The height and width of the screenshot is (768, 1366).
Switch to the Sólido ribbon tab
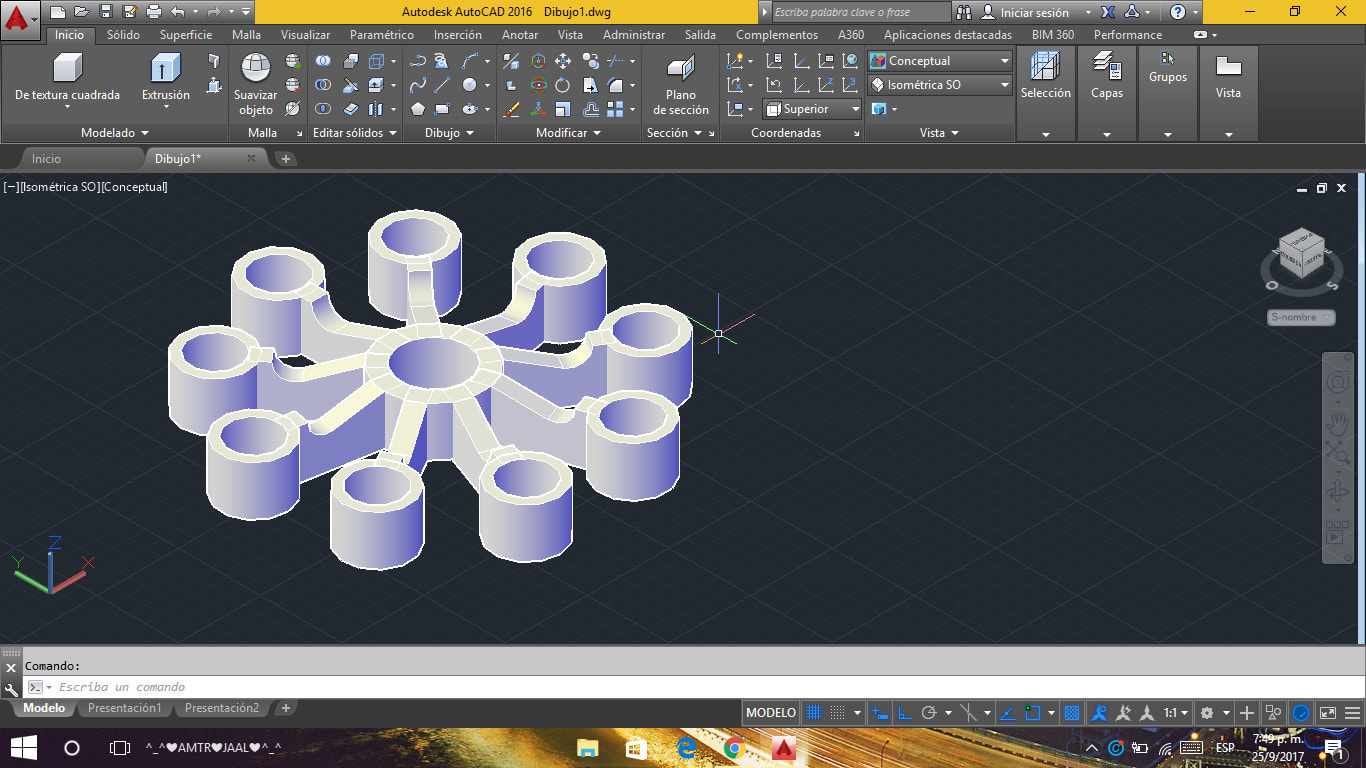tap(123, 35)
